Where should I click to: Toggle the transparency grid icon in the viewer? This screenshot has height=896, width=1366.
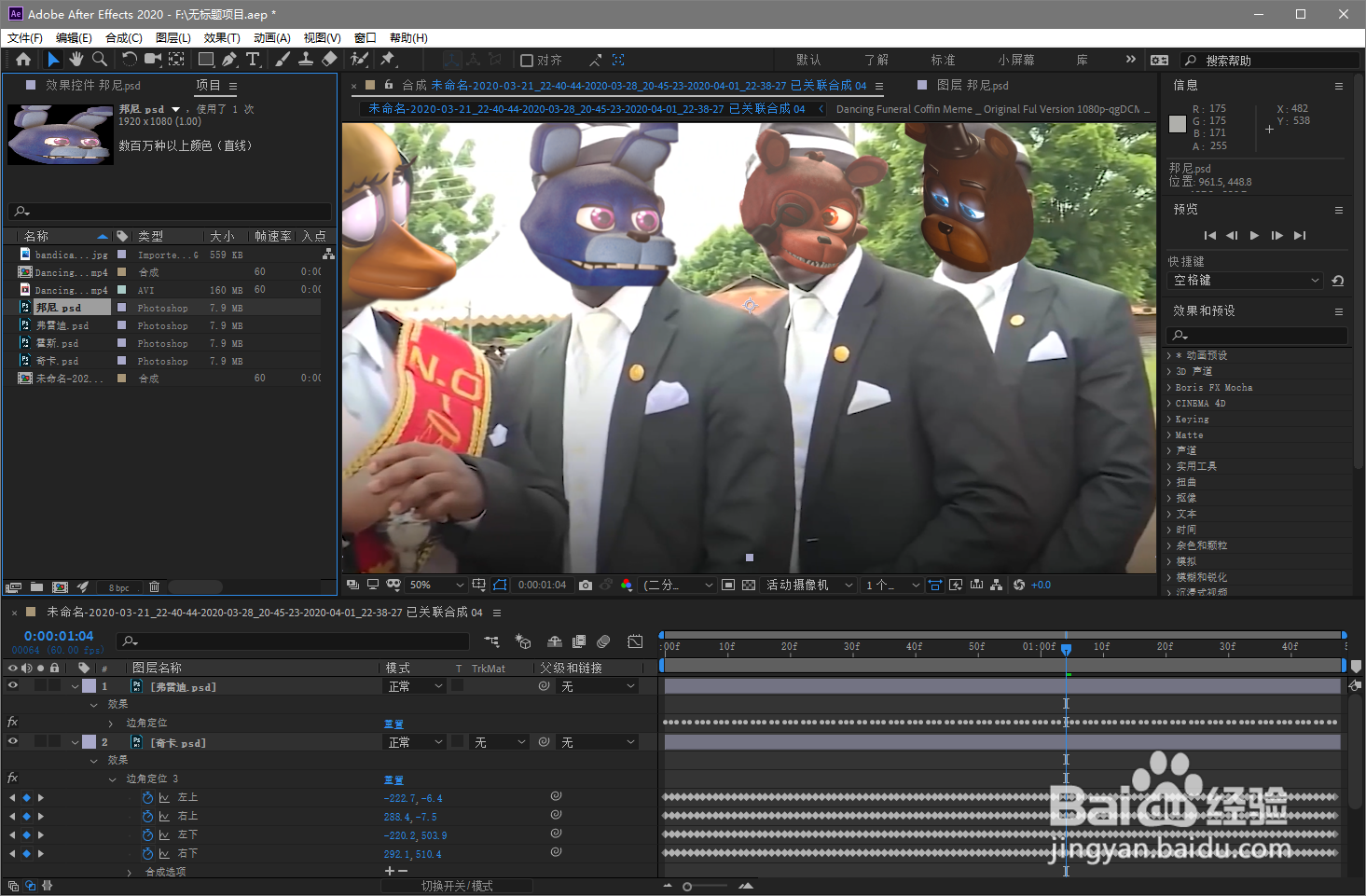click(749, 586)
